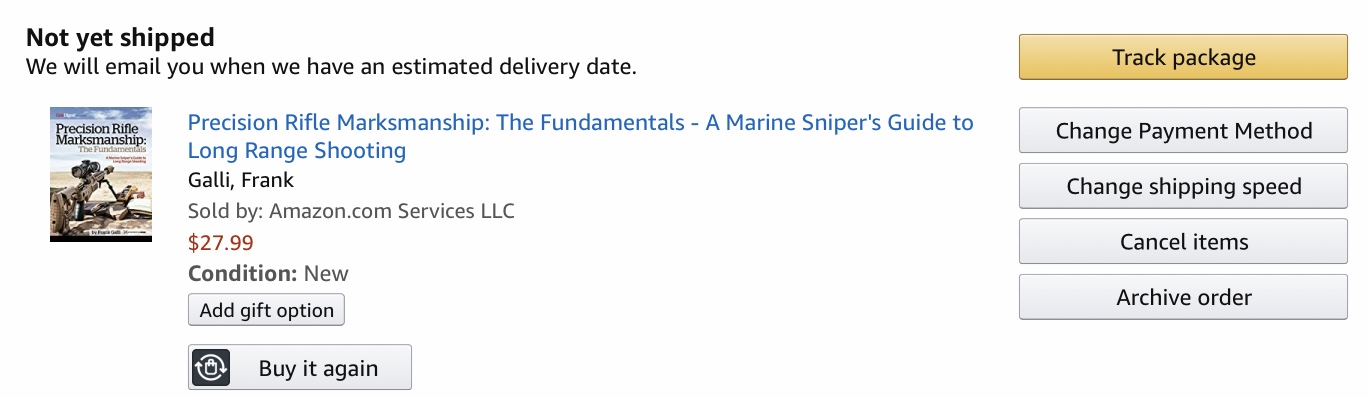Open the Precision Rifle Marksmanship product link
Screen dimensions: 1369x397
(580, 137)
